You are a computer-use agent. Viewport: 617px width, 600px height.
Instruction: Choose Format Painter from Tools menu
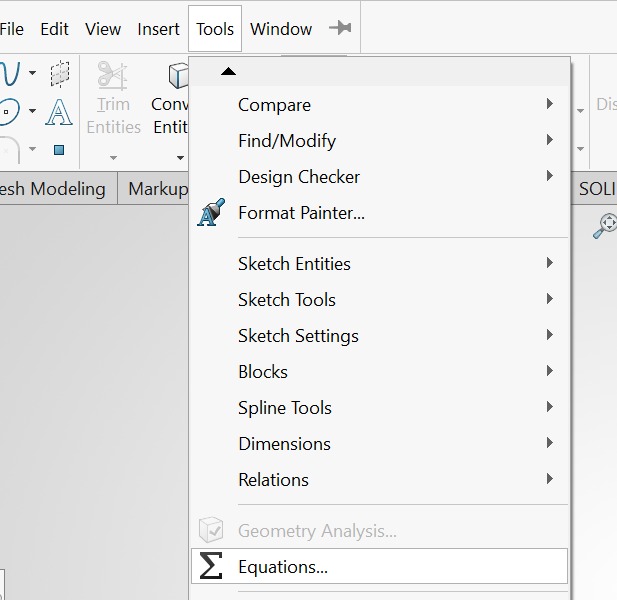pyautogui.click(x=379, y=213)
